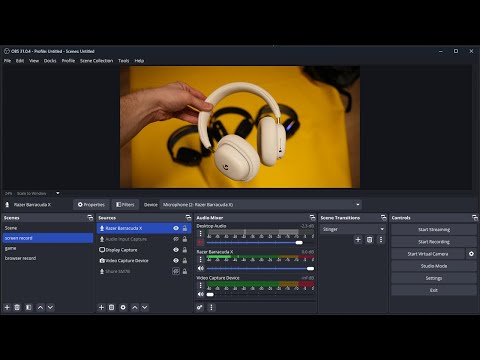Open source properties gear in Sources toolbar
The image size is (480, 360).
123,307
